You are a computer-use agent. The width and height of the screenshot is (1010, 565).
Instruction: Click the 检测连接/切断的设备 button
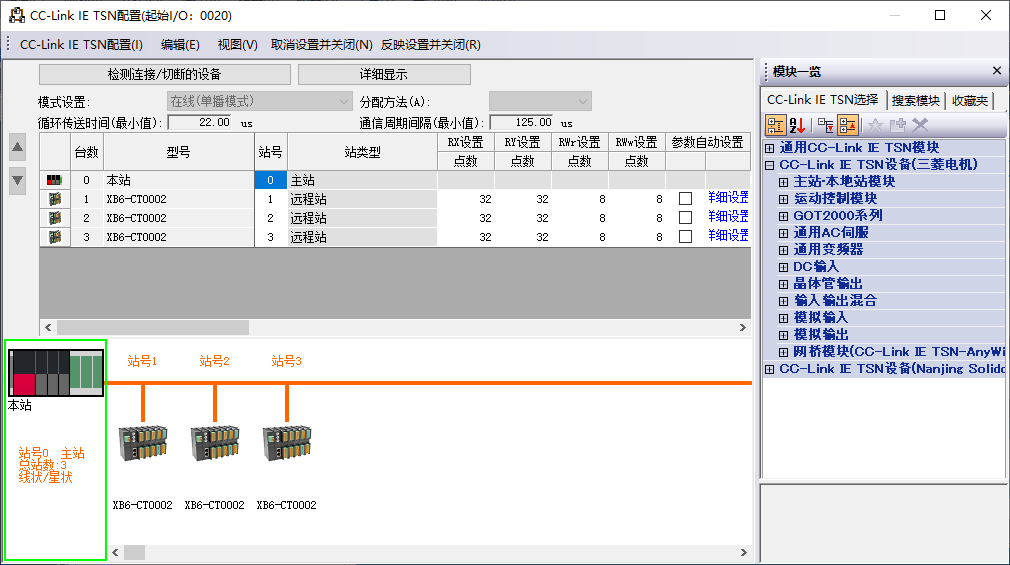coord(165,75)
